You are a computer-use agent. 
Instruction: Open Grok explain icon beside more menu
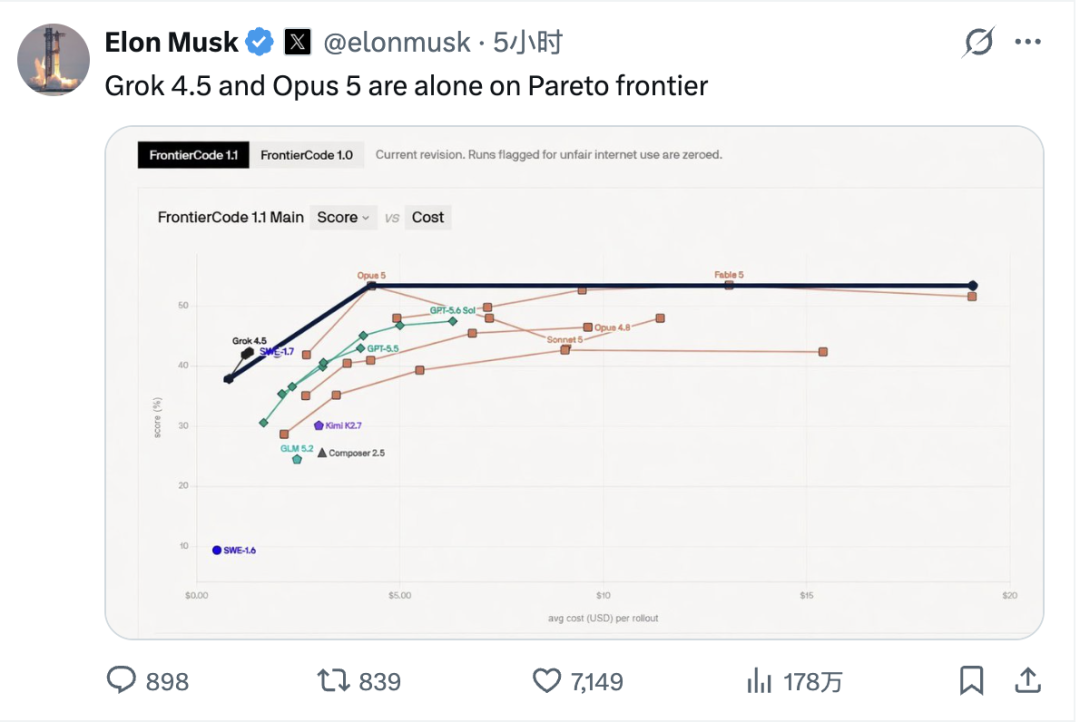979,42
